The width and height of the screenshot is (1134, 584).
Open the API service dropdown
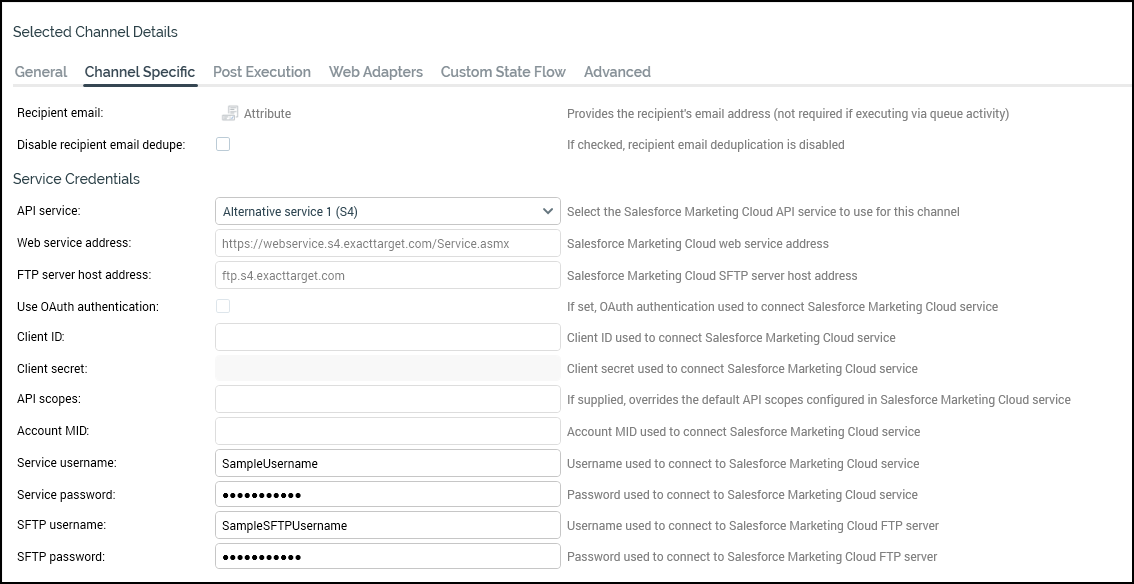[387, 211]
